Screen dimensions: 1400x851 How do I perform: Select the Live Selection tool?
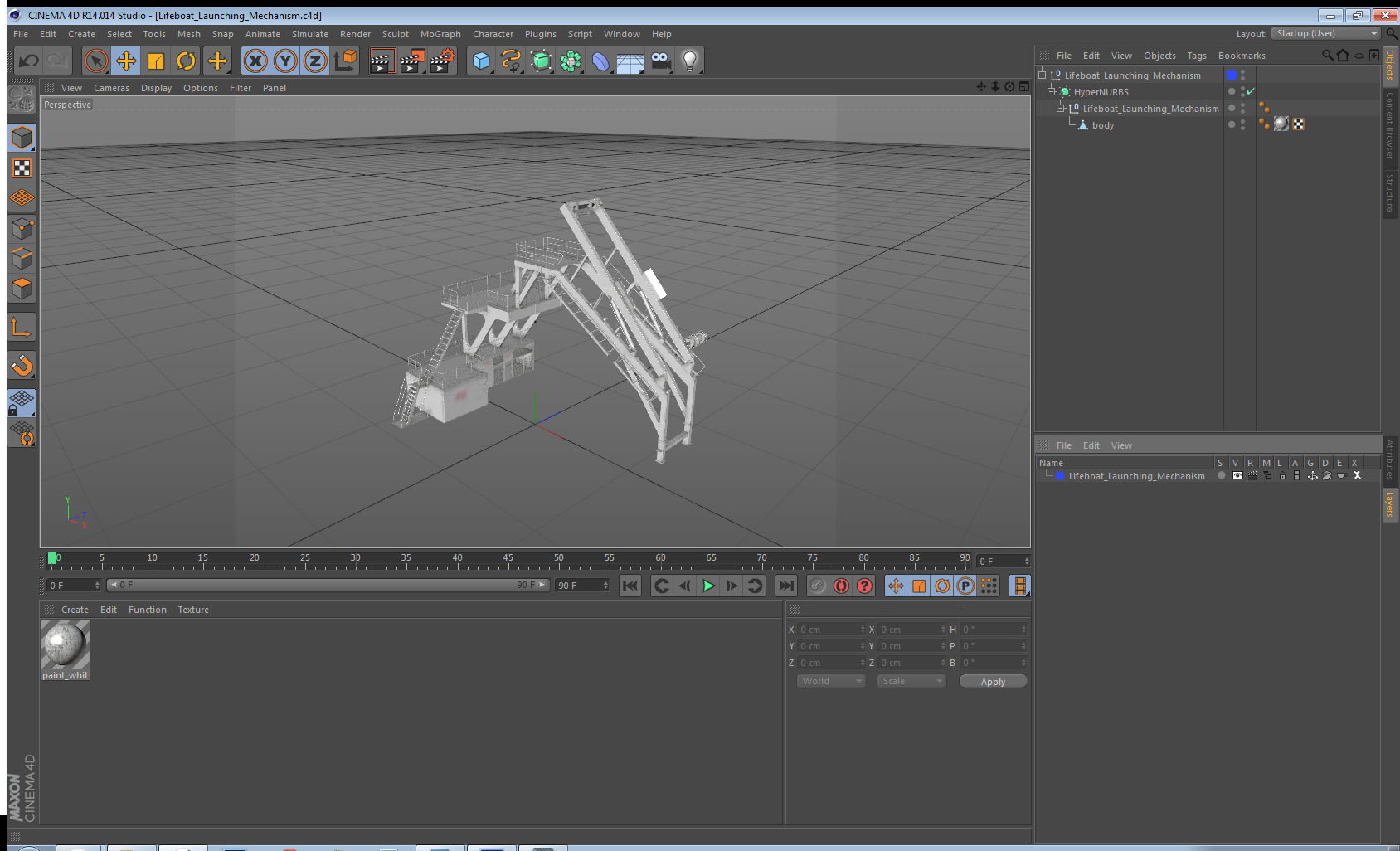click(96, 61)
